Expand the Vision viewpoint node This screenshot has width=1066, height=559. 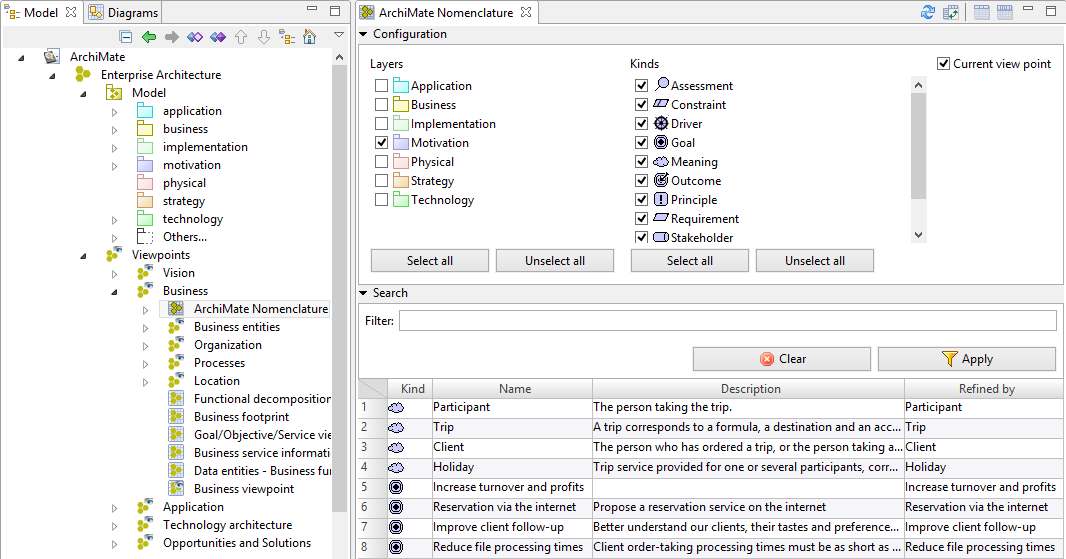(114, 273)
